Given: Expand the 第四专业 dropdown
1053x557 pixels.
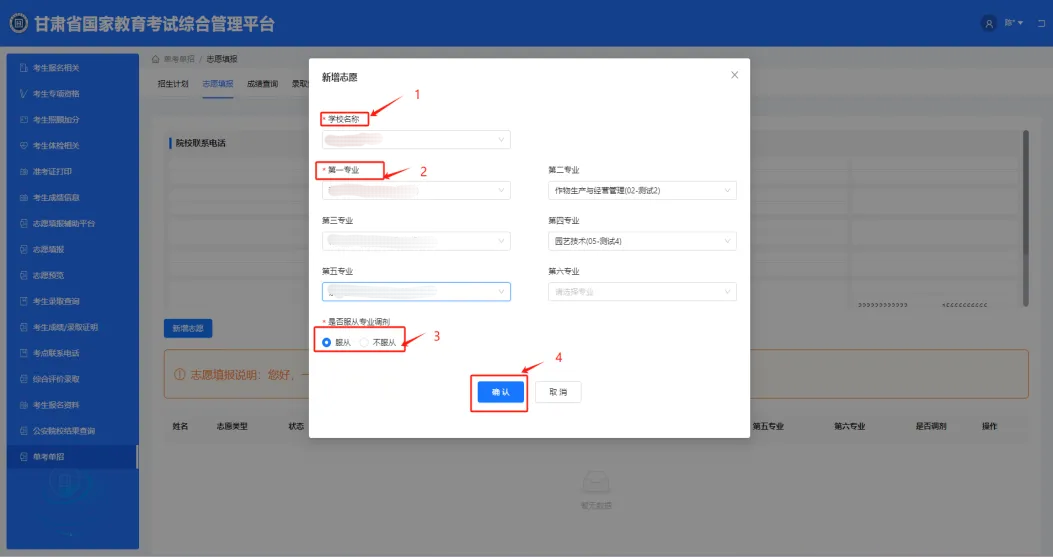Looking at the screenshot, I should [x=642, y=241].
